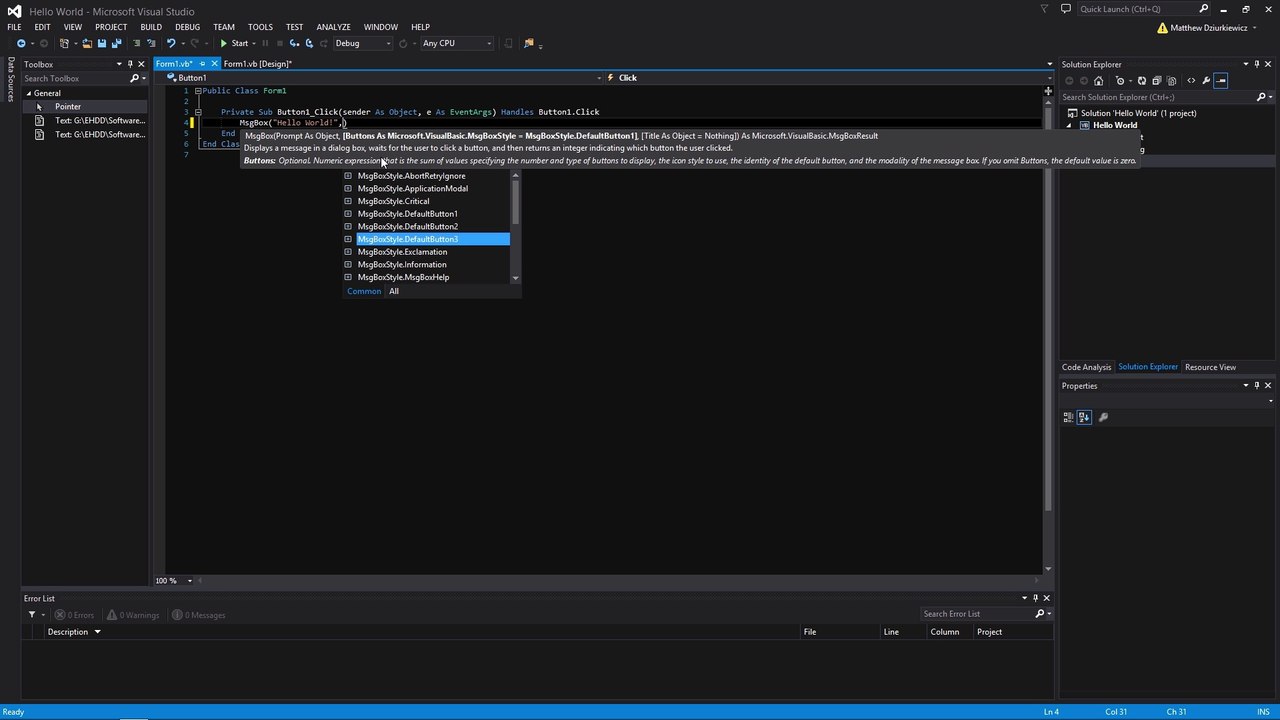Screen dimensions: 1280x720
Task: Select the Hello World project node
Action: pos(1115,126)
